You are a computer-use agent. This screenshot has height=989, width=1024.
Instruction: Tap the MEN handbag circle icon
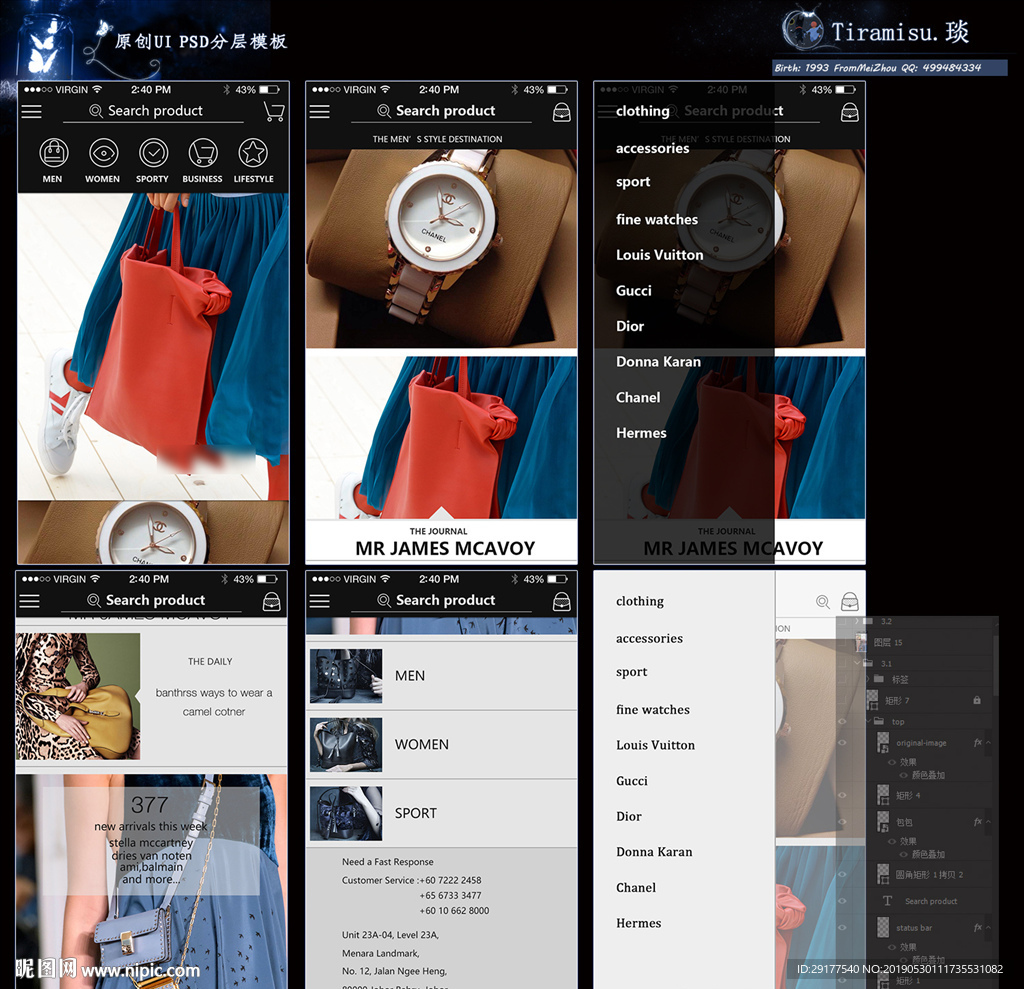pyautogui.click(x=54, y=153)
